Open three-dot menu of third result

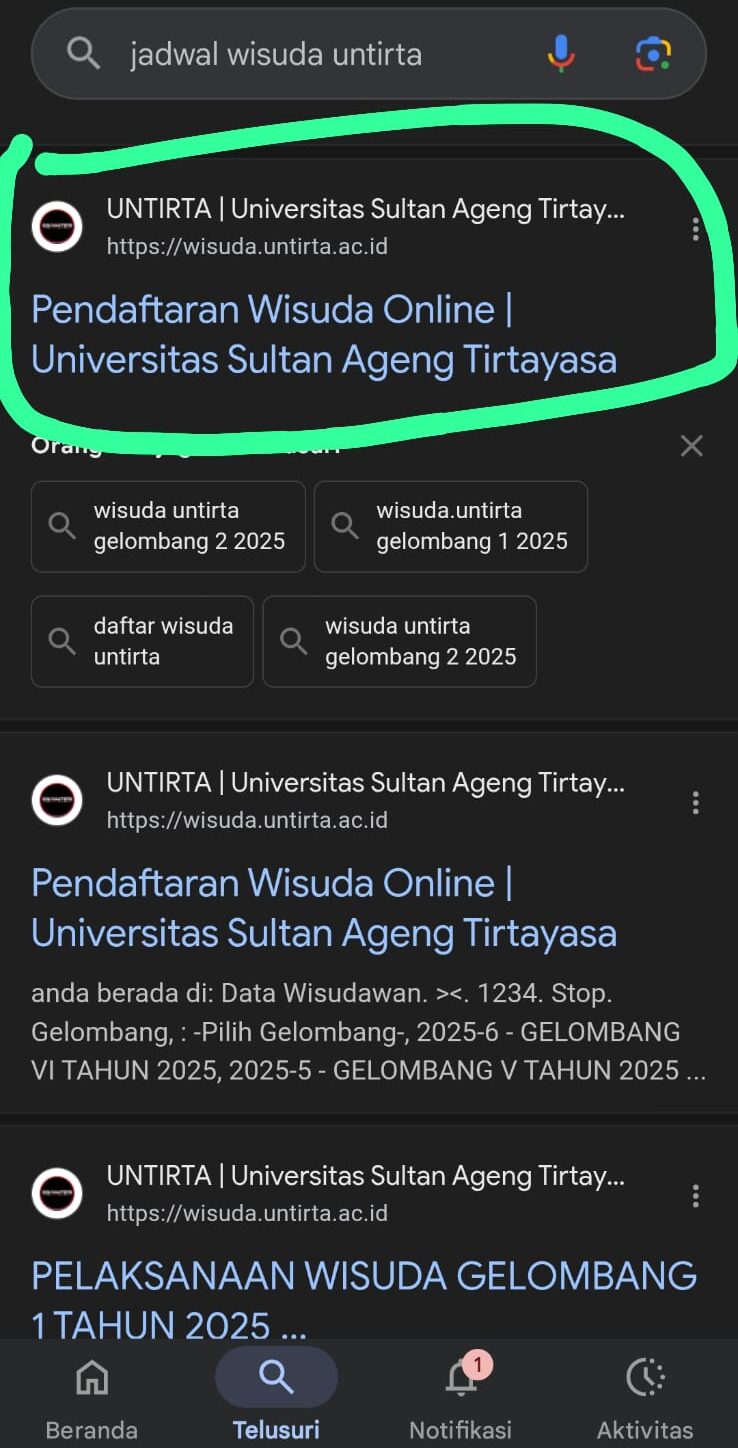695,1195
